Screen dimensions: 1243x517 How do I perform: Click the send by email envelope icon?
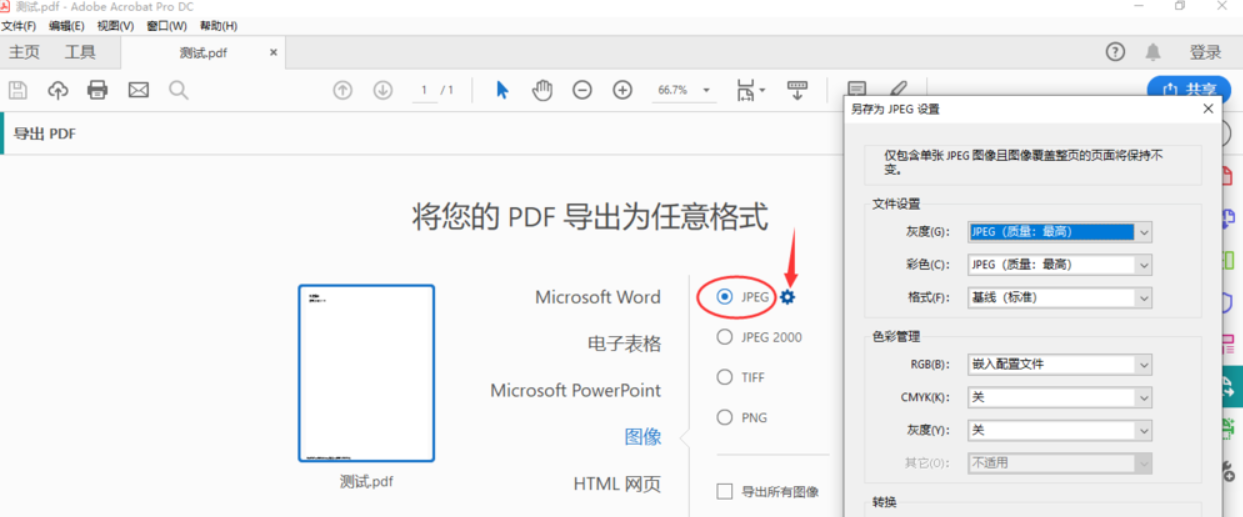[138, 90]
